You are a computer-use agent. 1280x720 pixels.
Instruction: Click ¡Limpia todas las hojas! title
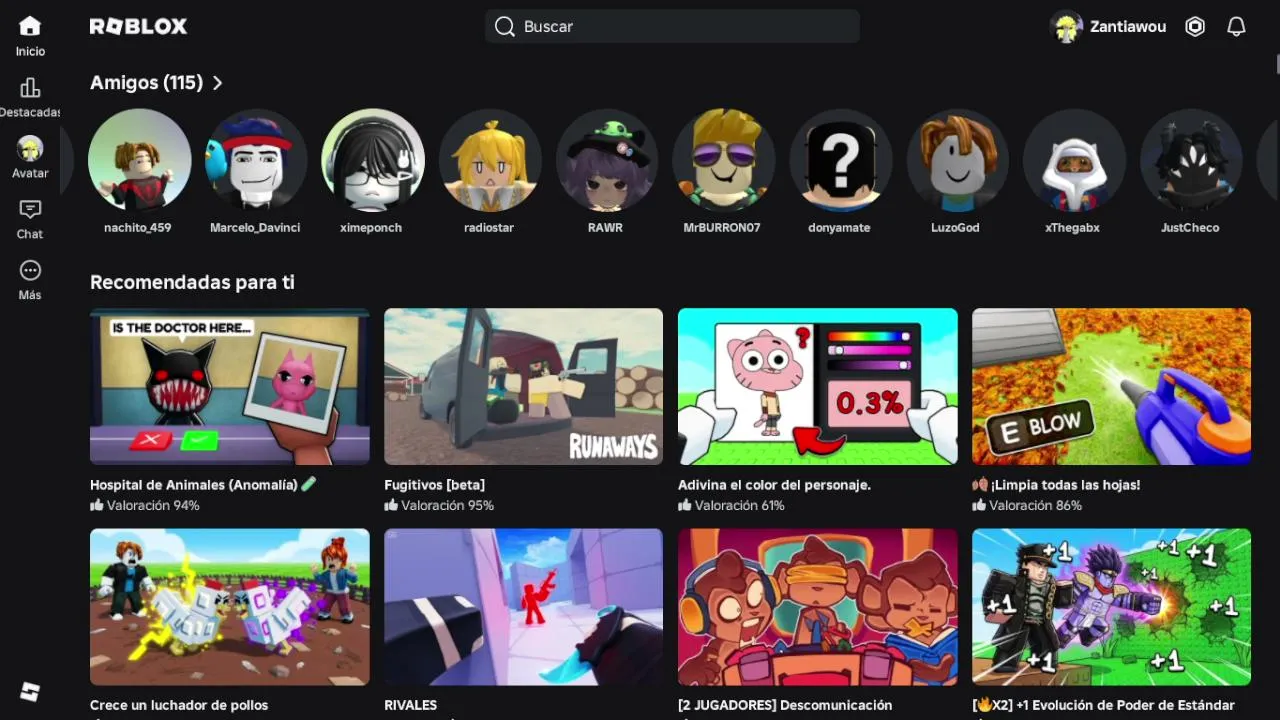click(1056, 485)
